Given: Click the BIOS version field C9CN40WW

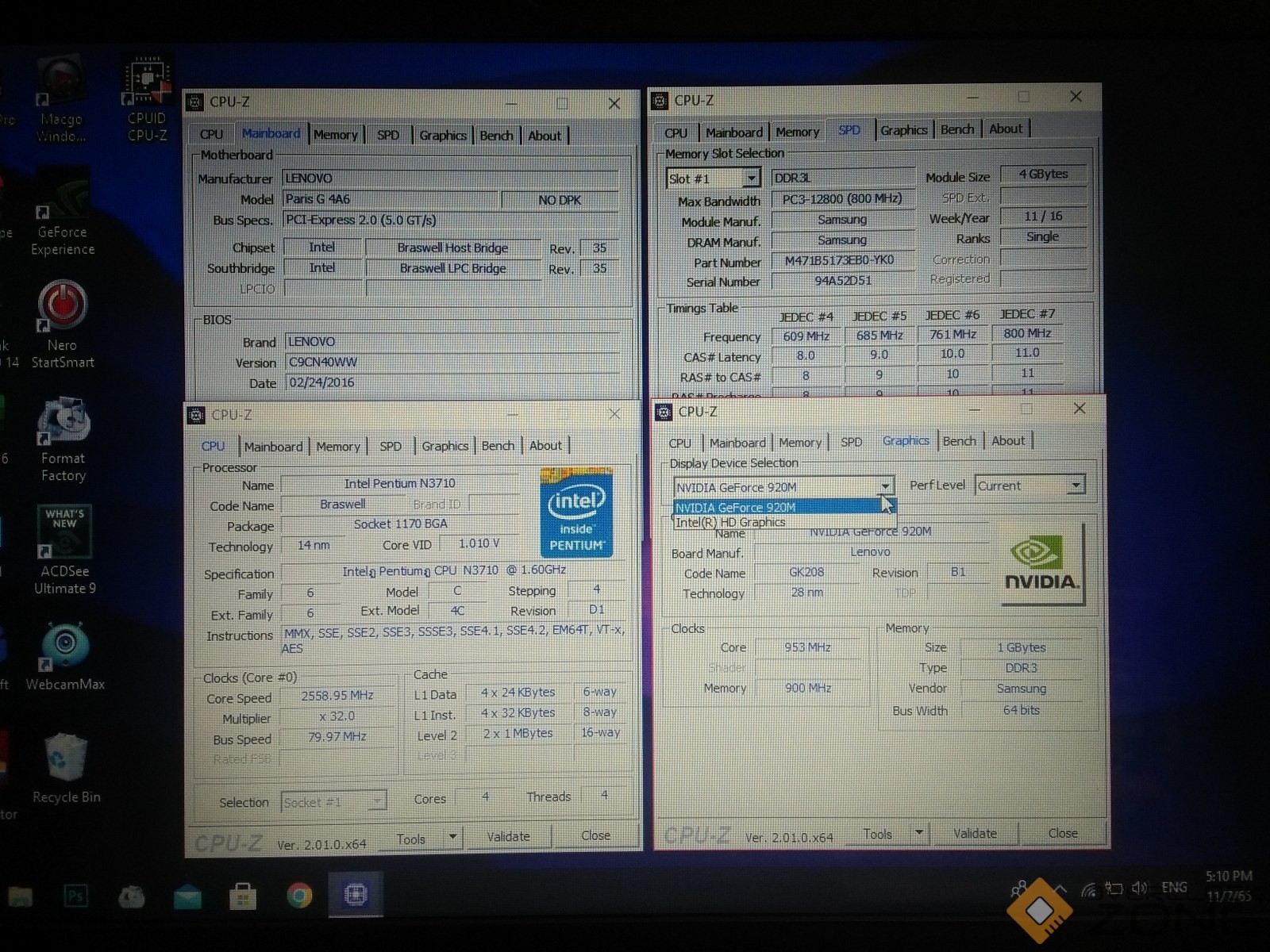Looking at the screenshot, I should (x=451, y=362).
